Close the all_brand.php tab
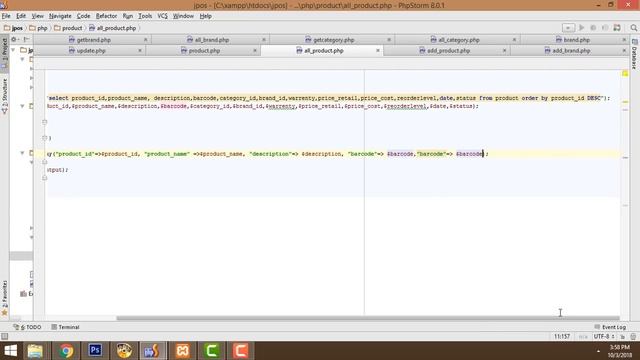640x360 pixels. (264, 40)
